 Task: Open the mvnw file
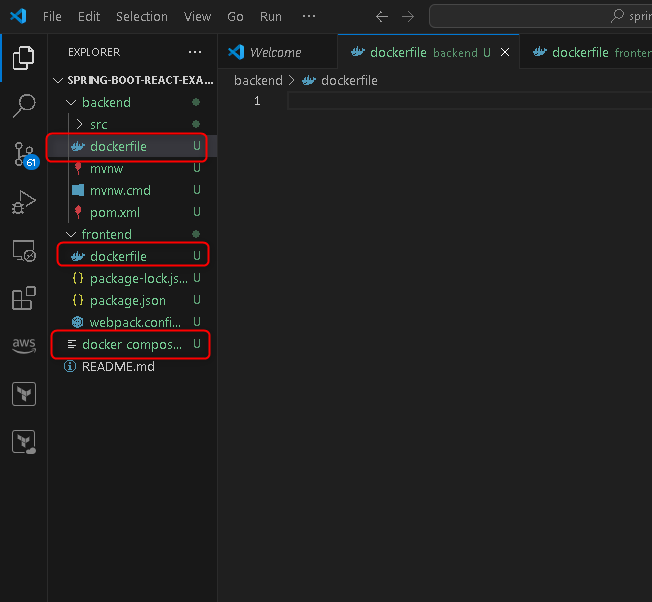tap(133, 168)
